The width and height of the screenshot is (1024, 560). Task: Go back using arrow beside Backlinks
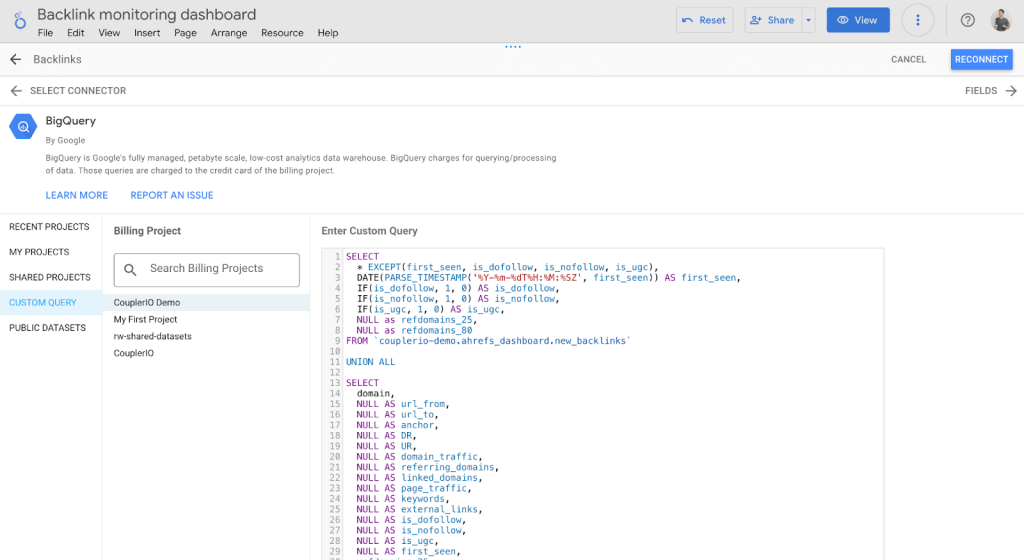pyautogui.click(x=16, y=59)
